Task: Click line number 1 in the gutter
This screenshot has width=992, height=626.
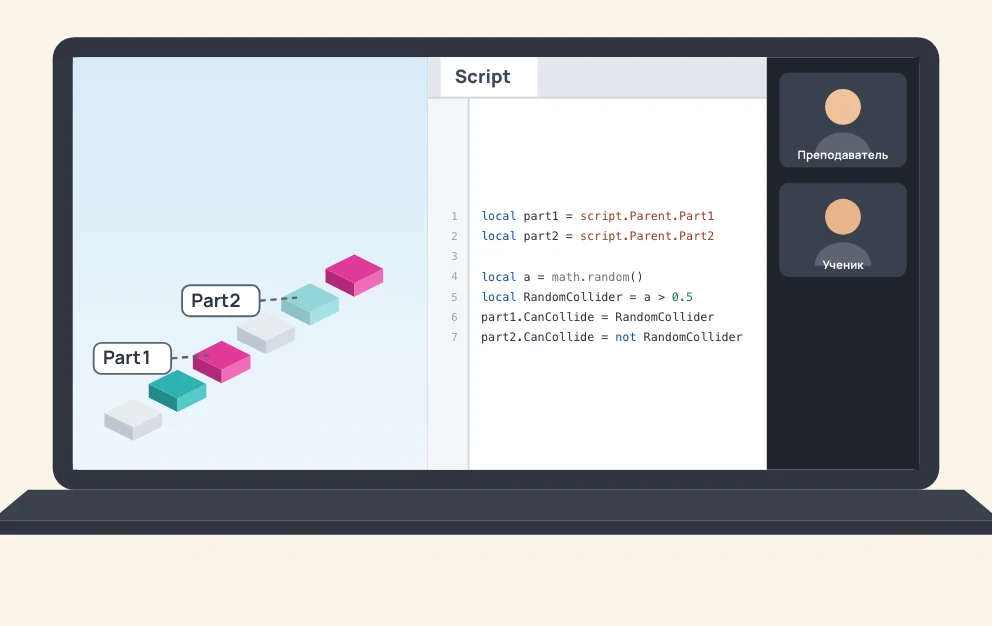Action: [x=454, y=216]
